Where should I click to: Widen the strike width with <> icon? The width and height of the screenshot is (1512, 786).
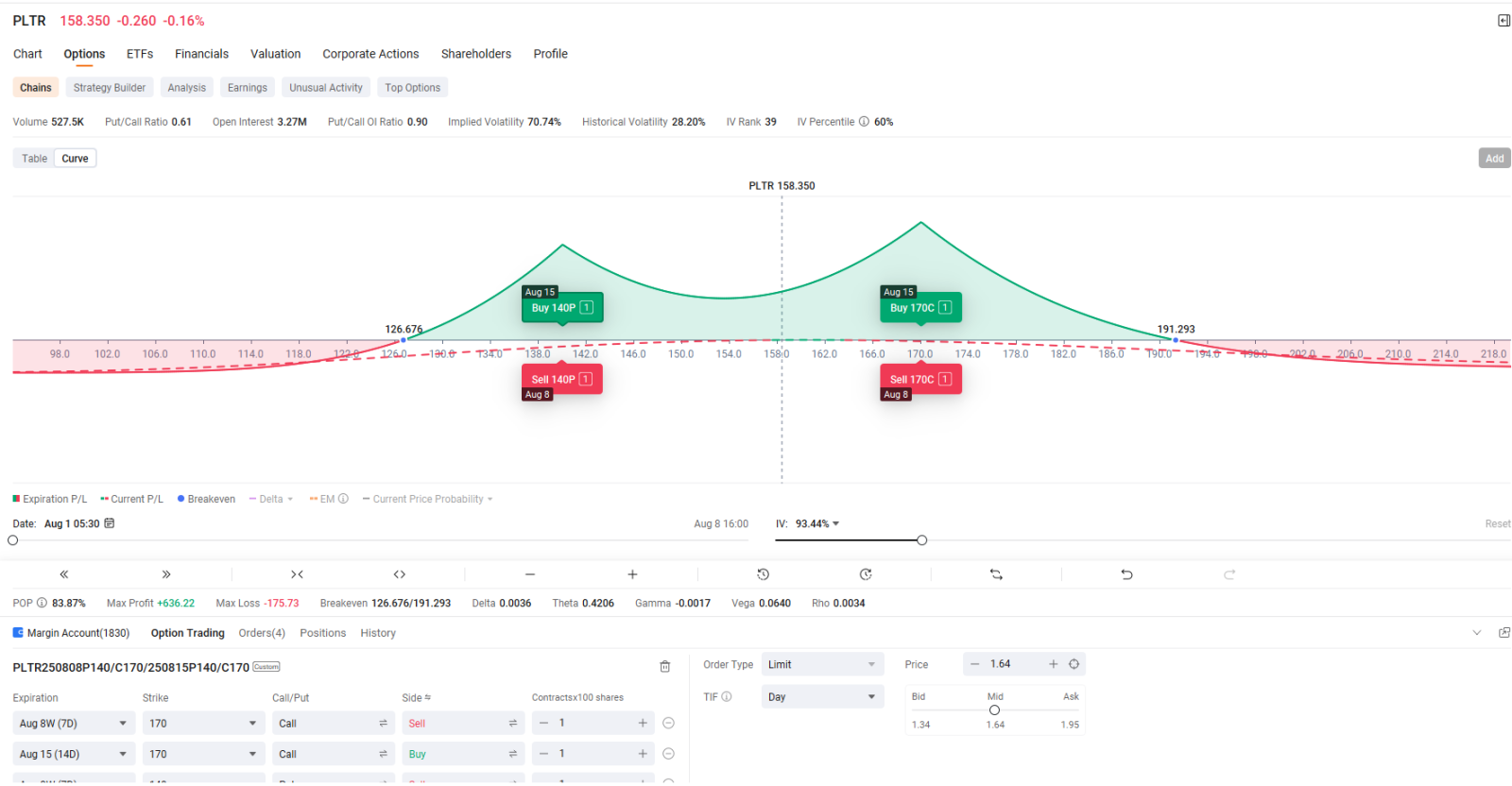pyautogui.click(x=400, y=574)
